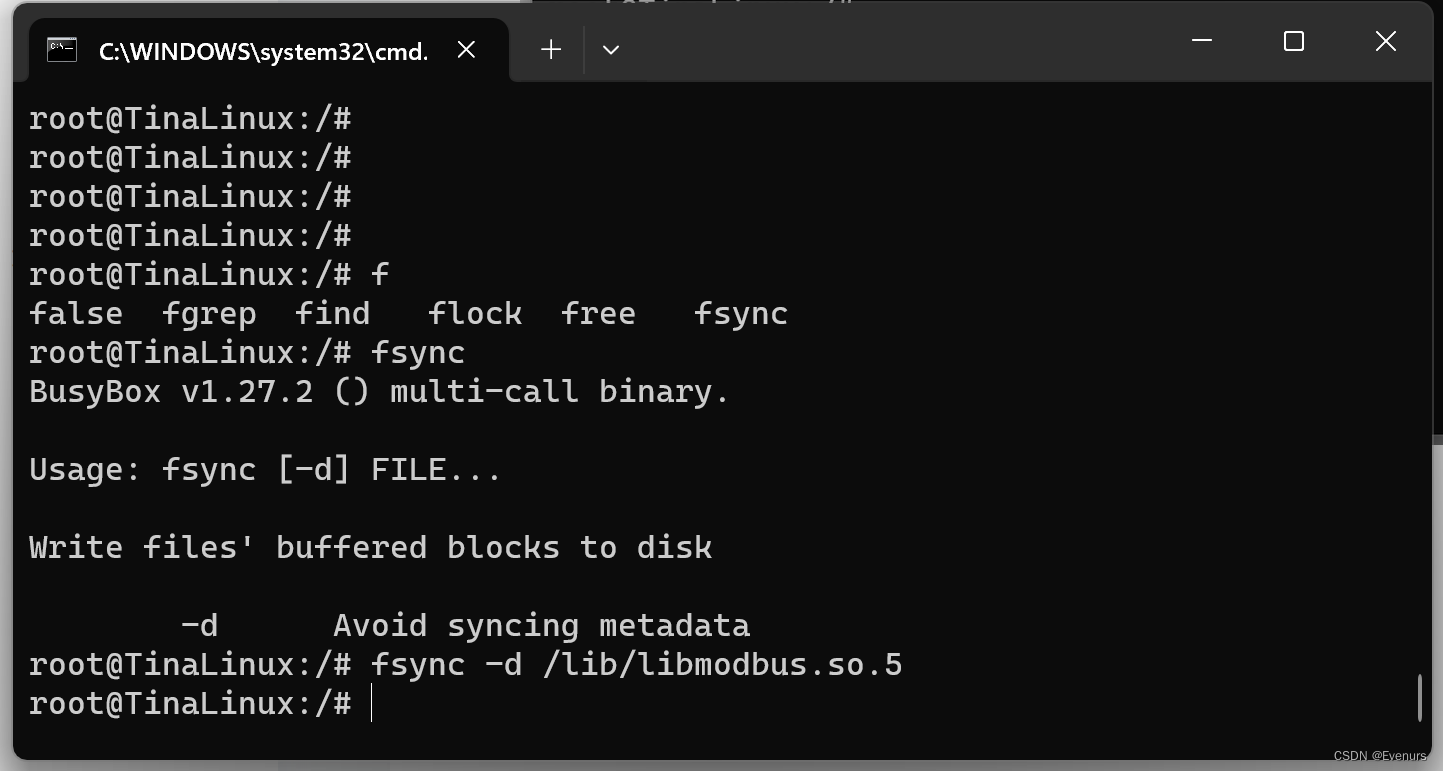Click the free suggestion text
Viewport: 1443px width, 771px height.
coord(598,313)
